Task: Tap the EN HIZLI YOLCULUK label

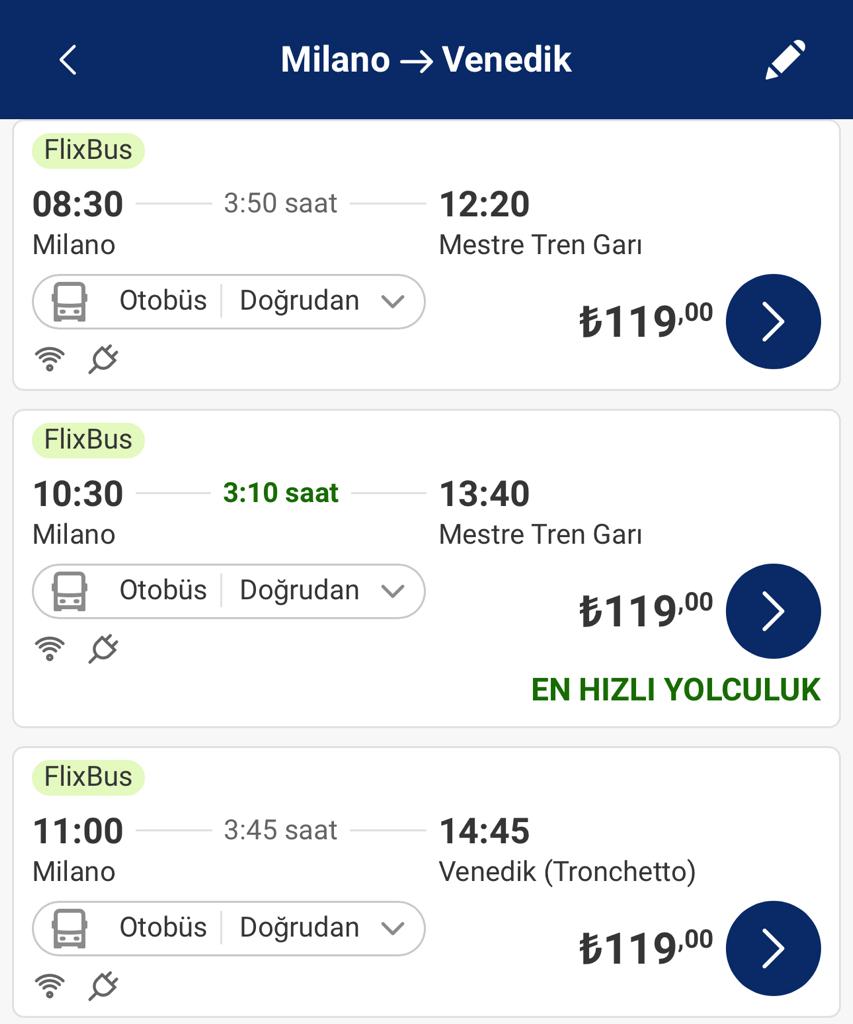Action: point(675,690)
